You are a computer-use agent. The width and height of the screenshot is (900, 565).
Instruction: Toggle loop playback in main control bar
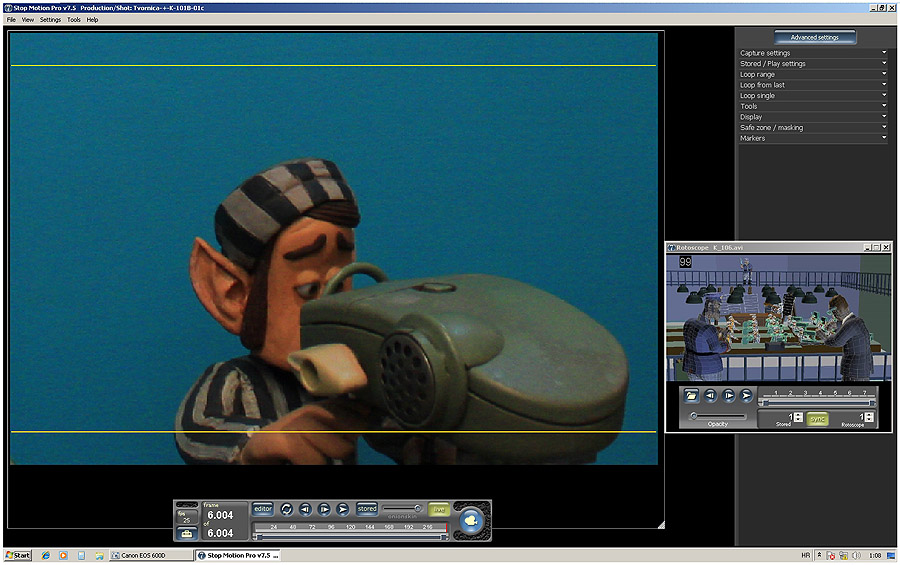click(286, 509)
